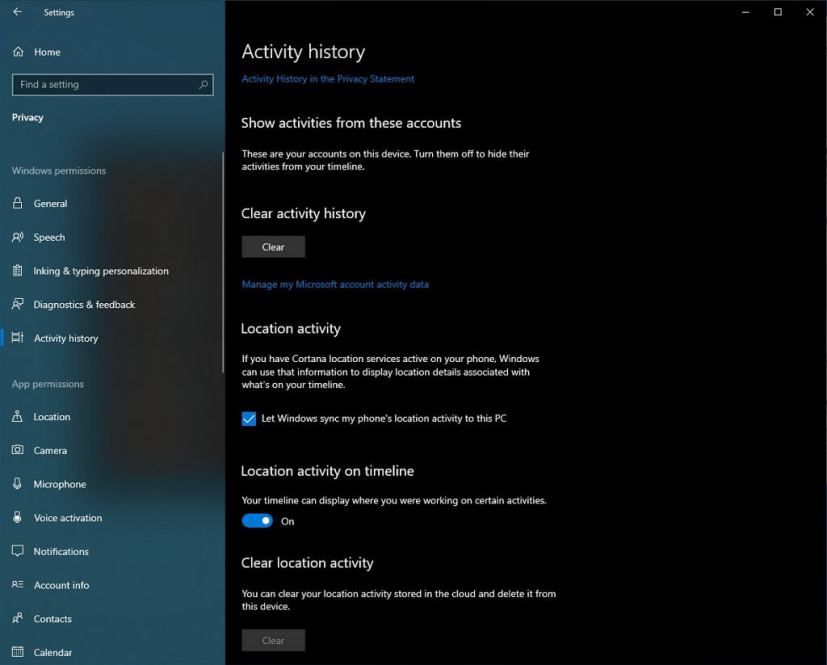This screenshot has height=665, width=827.
Task: Click the Clear location activity heading
Action: click(307, 563)
